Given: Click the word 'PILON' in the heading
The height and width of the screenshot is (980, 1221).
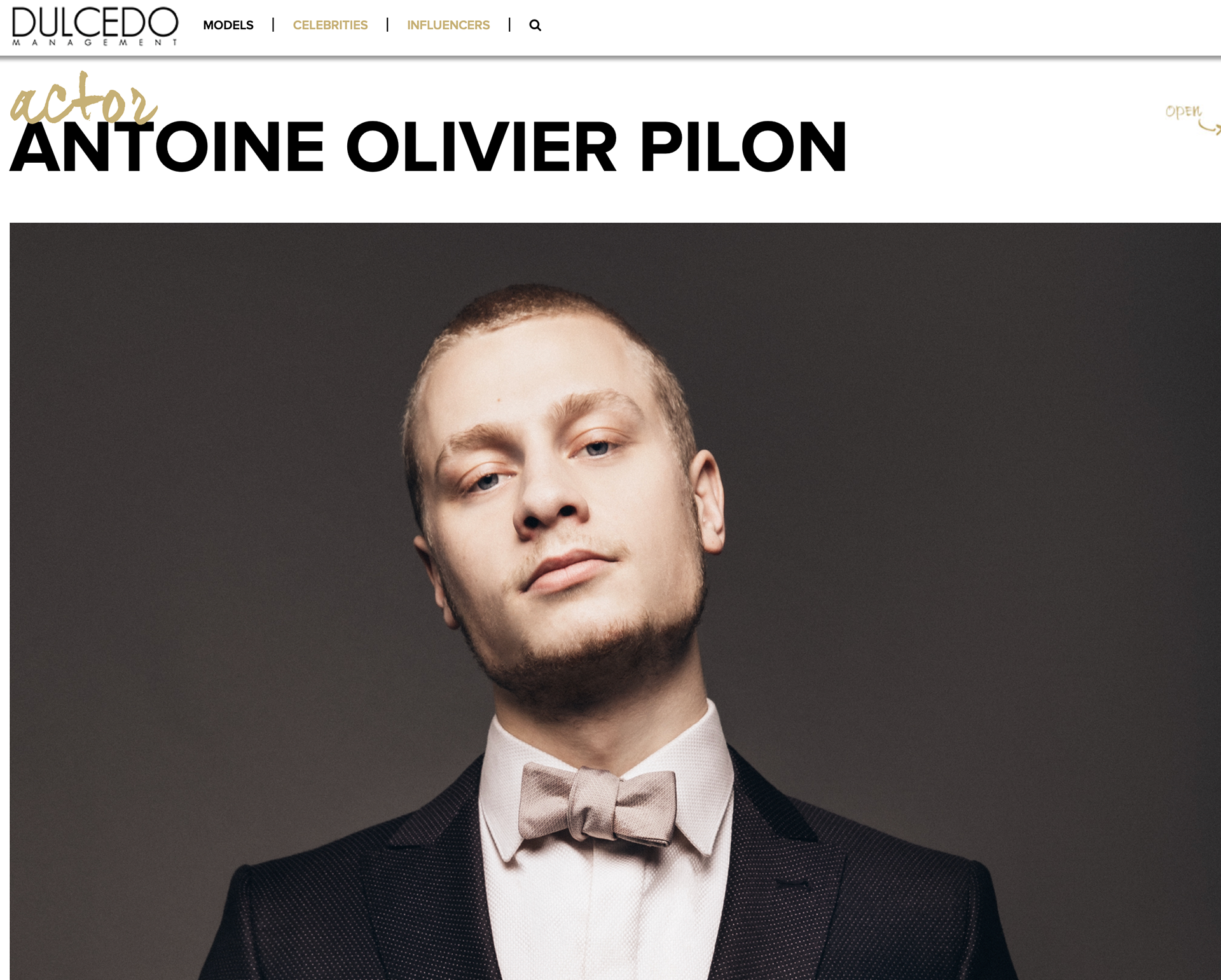Looking at the screenshot, I should [x=743, y=148].
